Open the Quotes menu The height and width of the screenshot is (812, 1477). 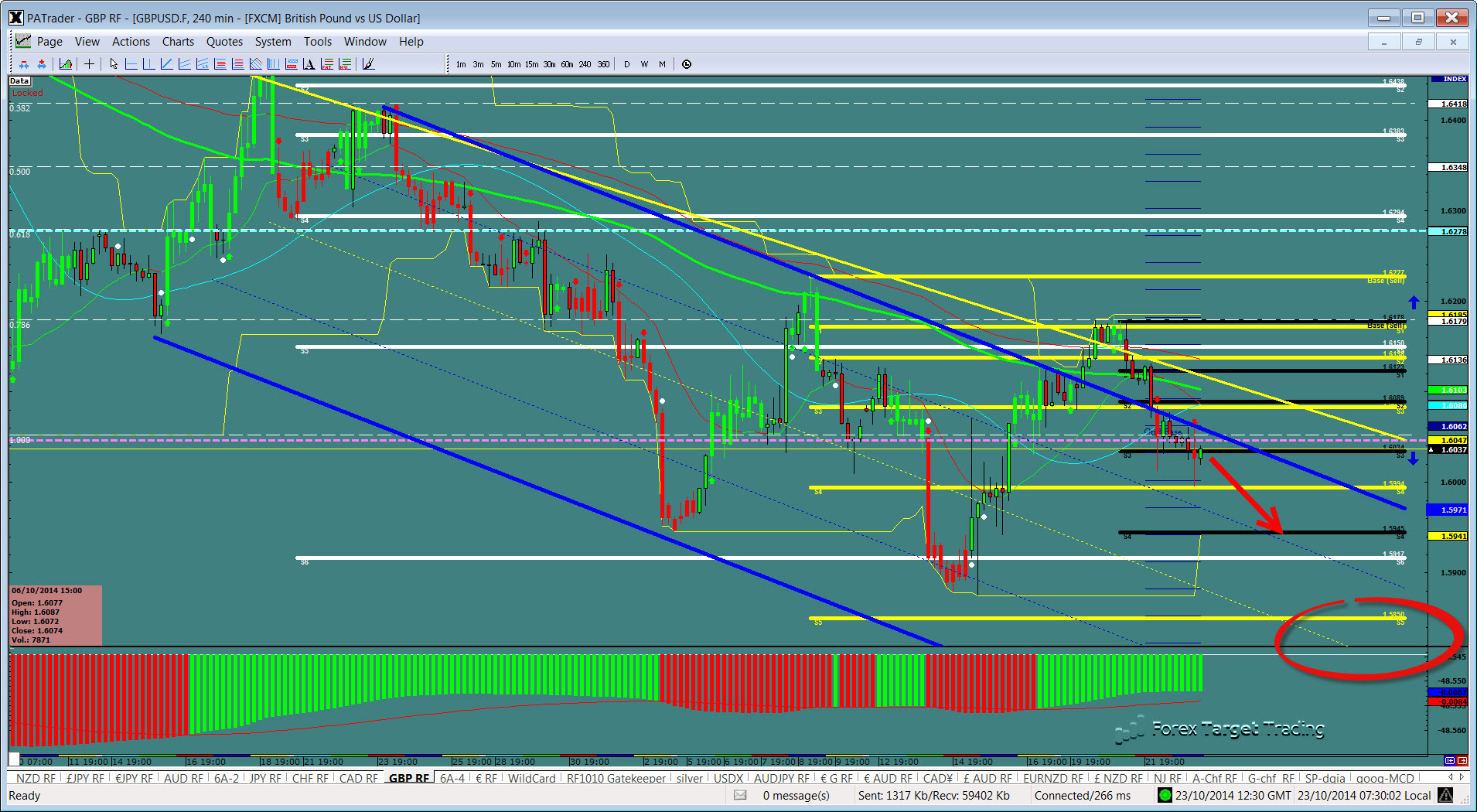coord(224,42)
